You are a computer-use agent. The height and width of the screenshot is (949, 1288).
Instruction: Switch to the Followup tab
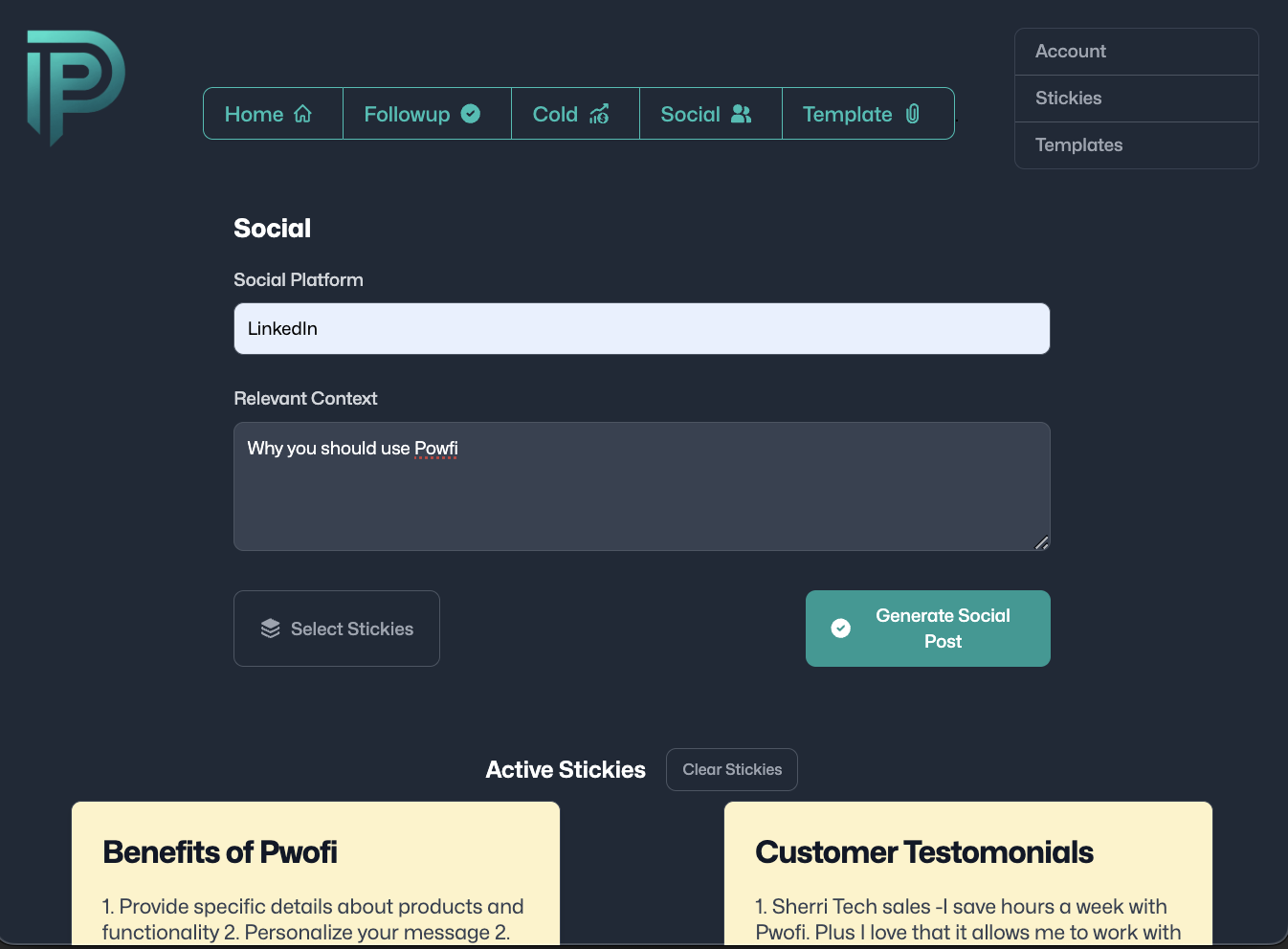click(x=408, y=114)
